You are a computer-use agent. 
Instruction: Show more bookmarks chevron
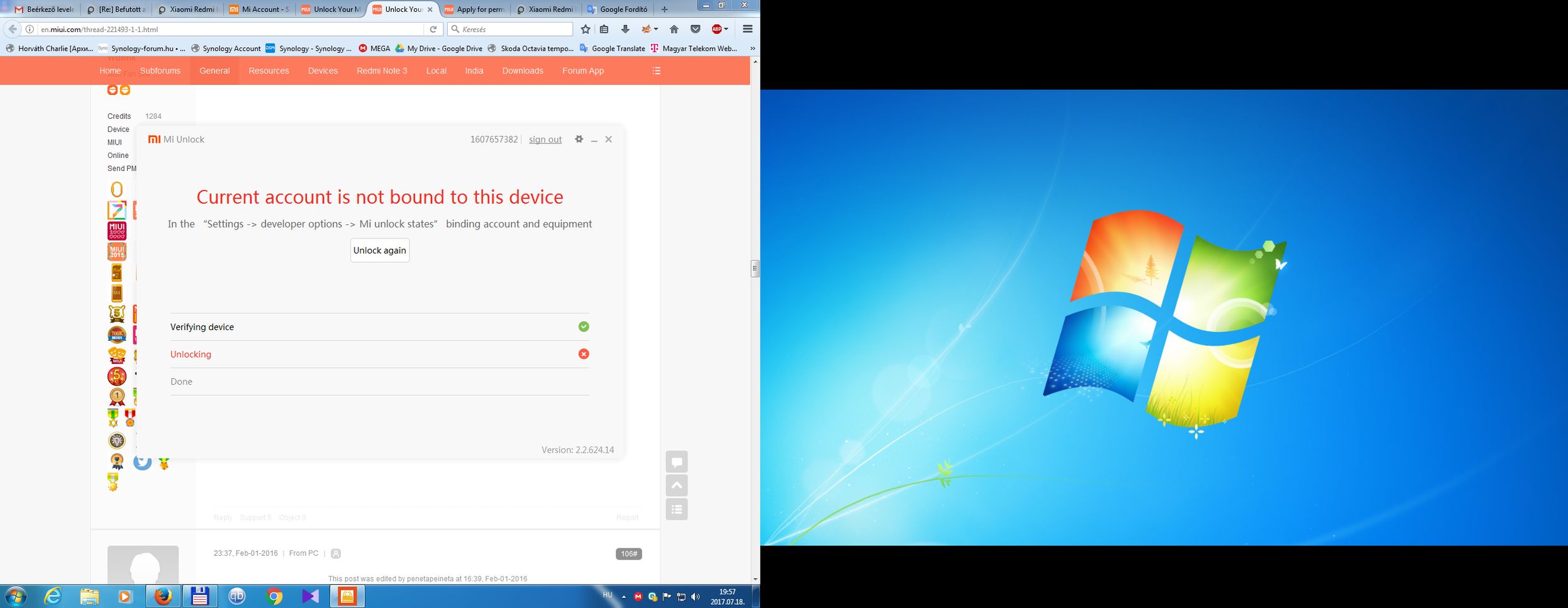click(752, 48)
